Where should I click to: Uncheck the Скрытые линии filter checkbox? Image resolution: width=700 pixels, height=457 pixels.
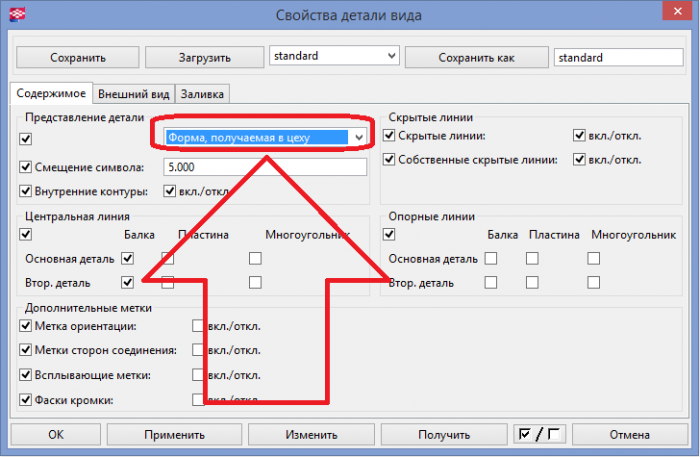click(x=389, y=135)
